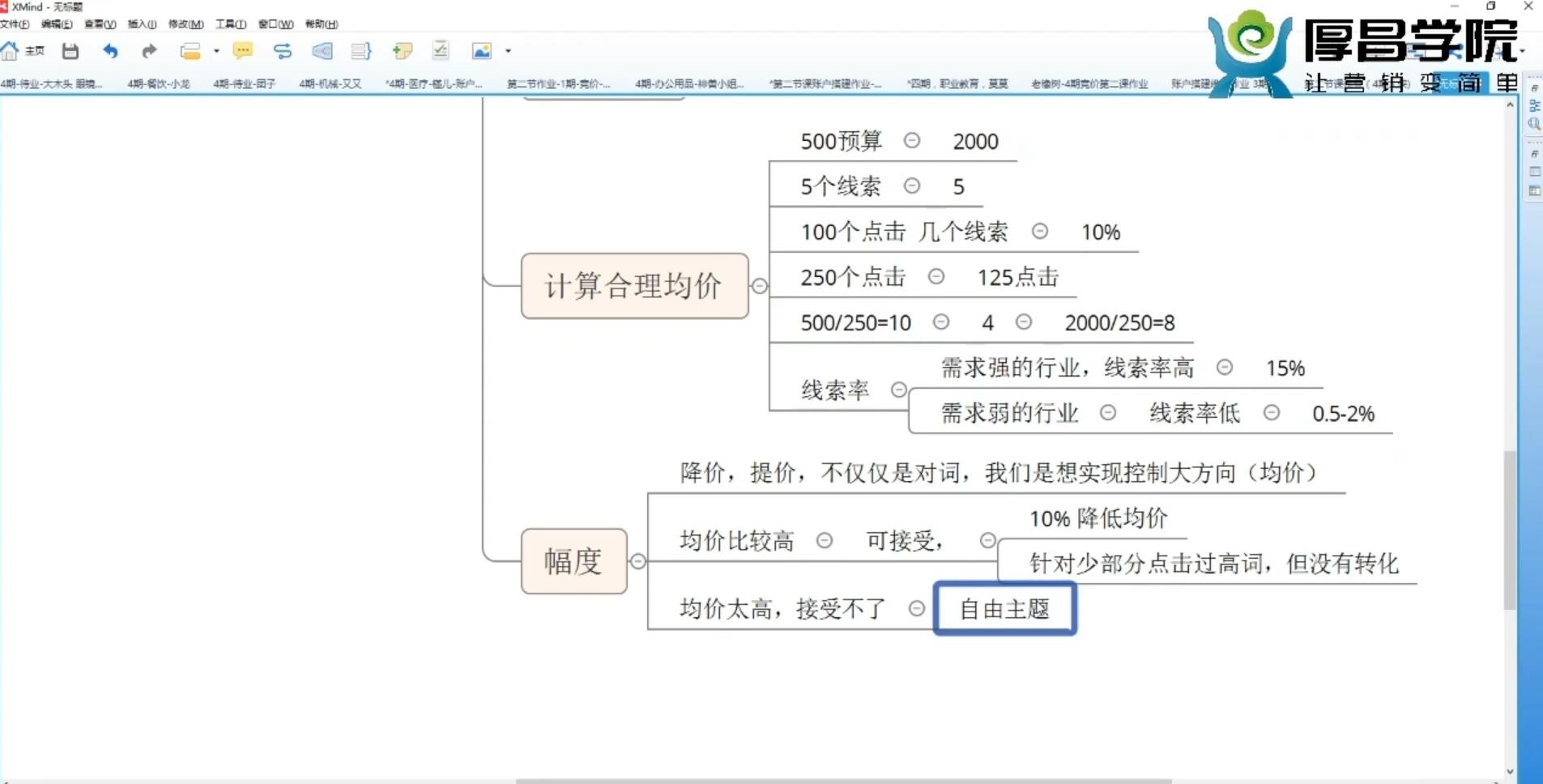
Task: Insert an image with the picture icon
Action: (x=482, y=51)
